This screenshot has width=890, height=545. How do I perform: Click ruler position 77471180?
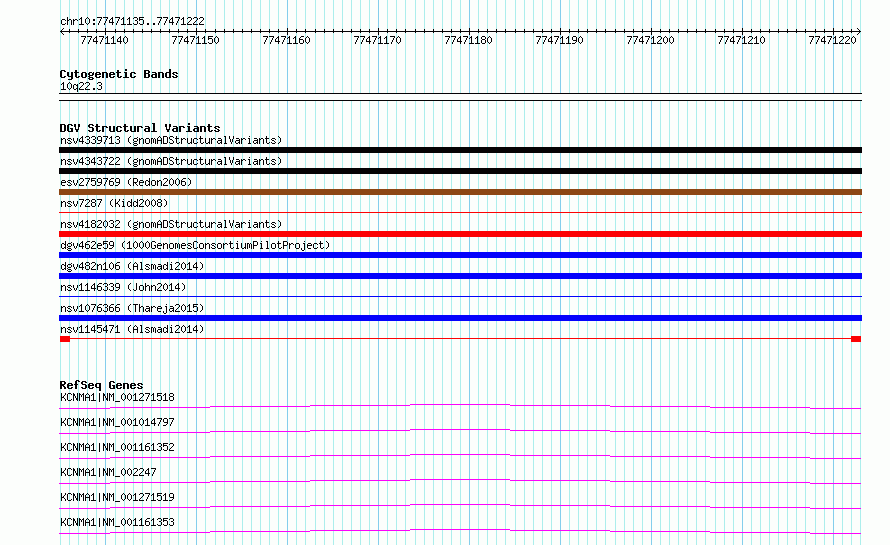pyautogui.click(x=468, y=40)
